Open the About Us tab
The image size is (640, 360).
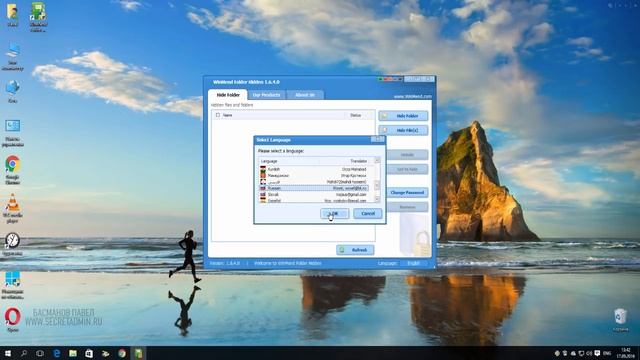304,95
